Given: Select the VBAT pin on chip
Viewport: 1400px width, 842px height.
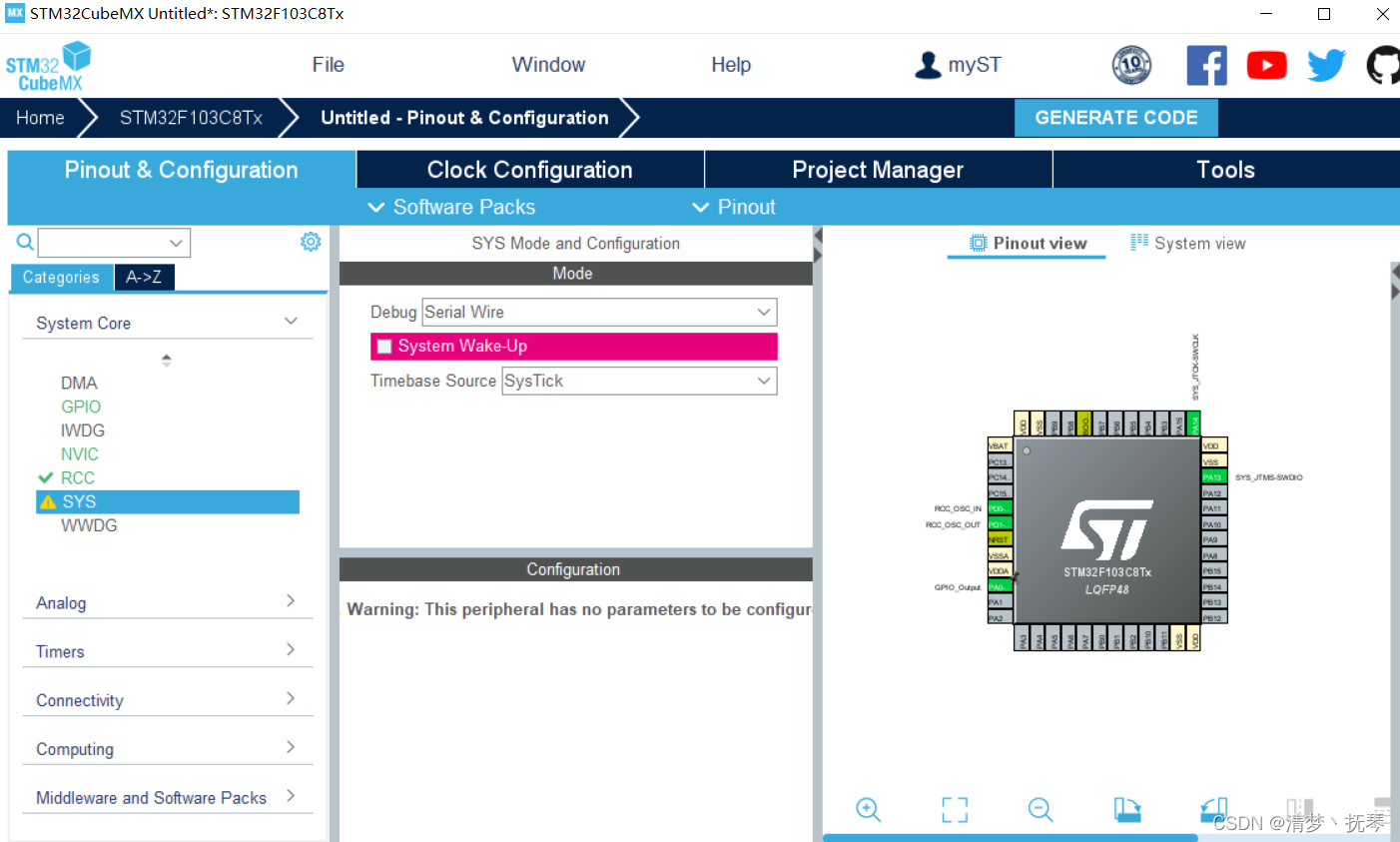Looking at the screenshot, I should [1001, 445].
